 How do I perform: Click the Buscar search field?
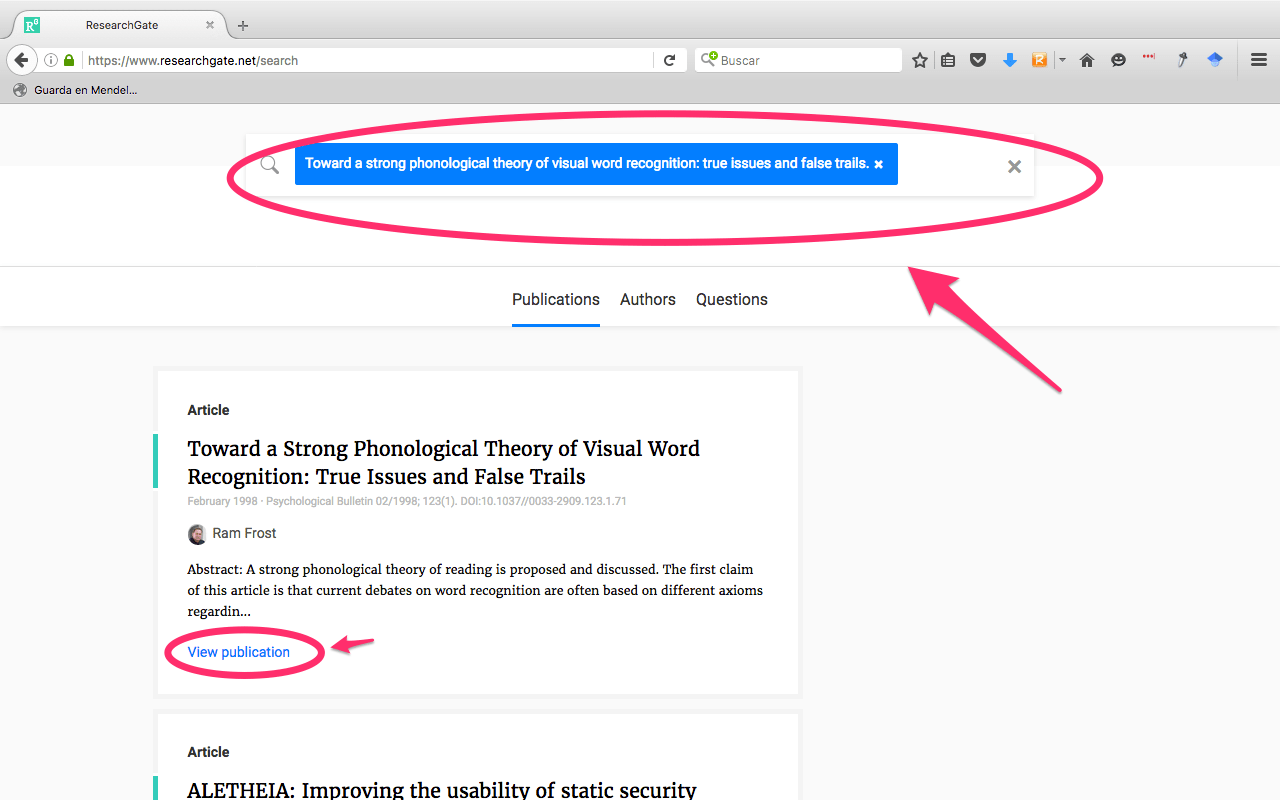click(x=798, y=60)
